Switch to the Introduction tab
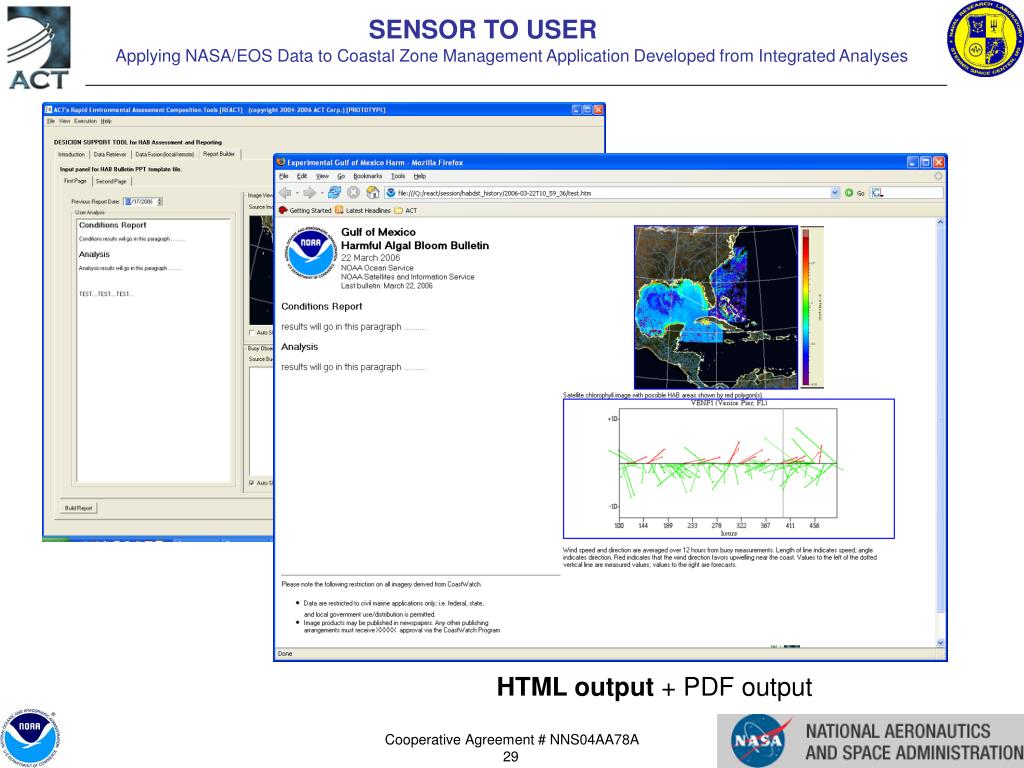This screenshot has width=1024, height=768. tap(71, 154)
